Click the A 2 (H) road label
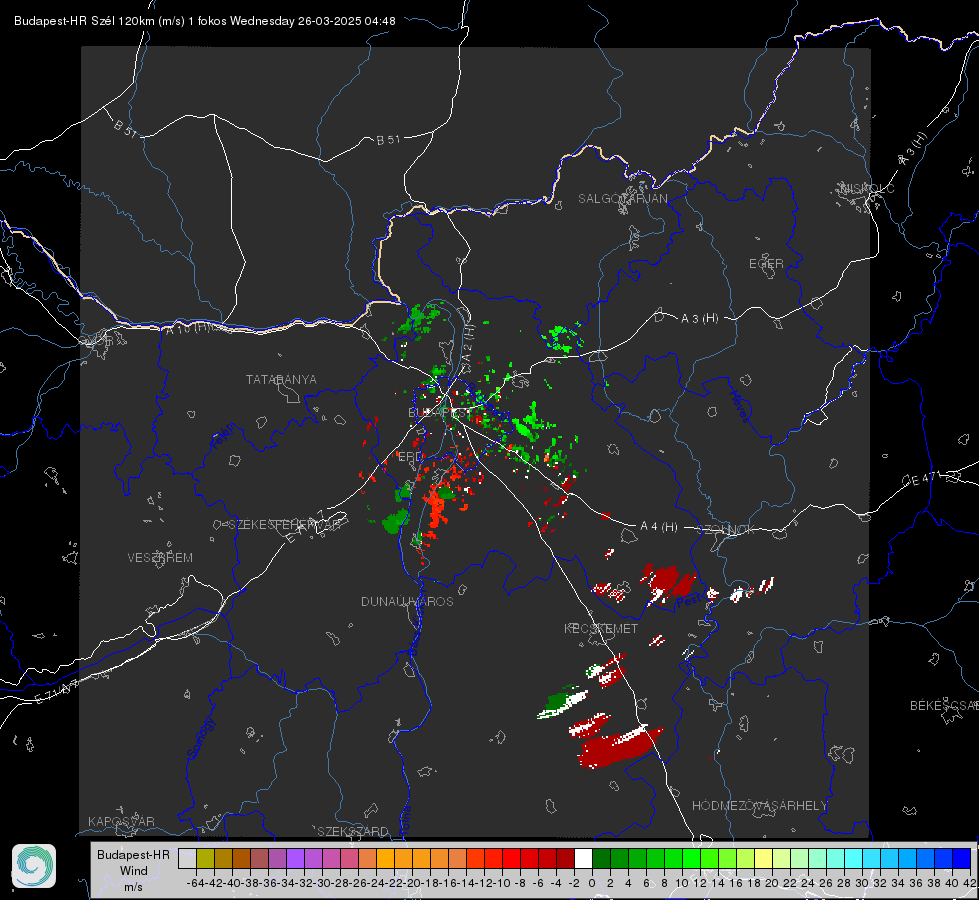Screen dimensions: 979x900 (x=468, y=345)
